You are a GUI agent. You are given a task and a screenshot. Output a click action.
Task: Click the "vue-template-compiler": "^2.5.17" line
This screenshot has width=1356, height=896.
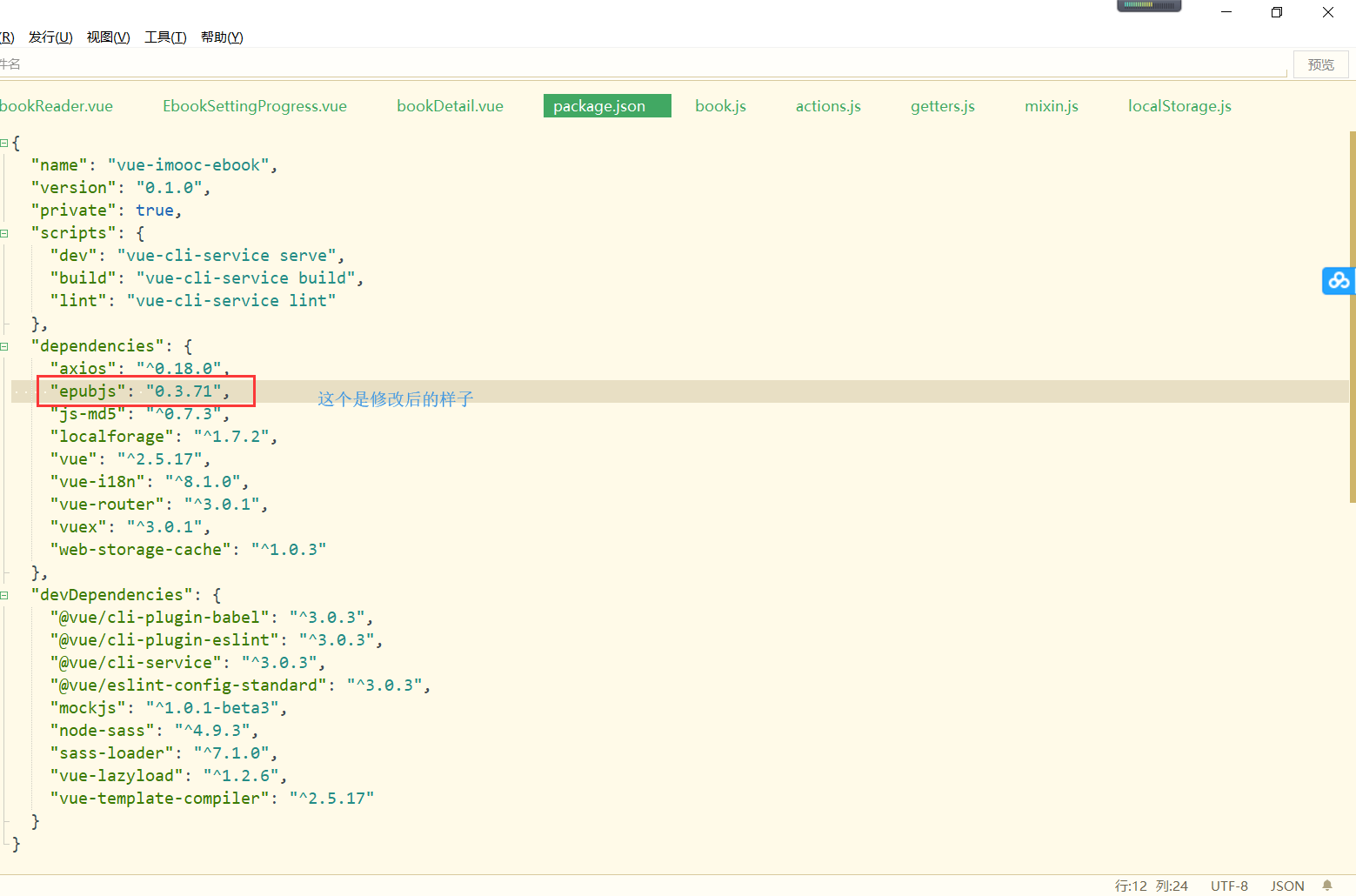[212, 799]
